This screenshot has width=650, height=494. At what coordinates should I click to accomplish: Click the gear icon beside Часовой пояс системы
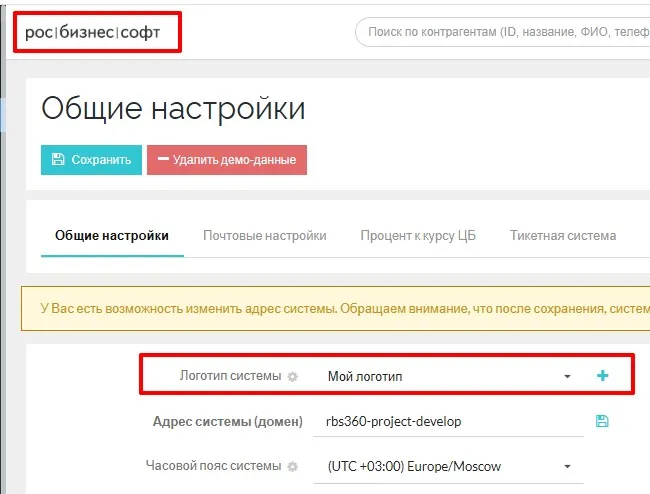293,467
